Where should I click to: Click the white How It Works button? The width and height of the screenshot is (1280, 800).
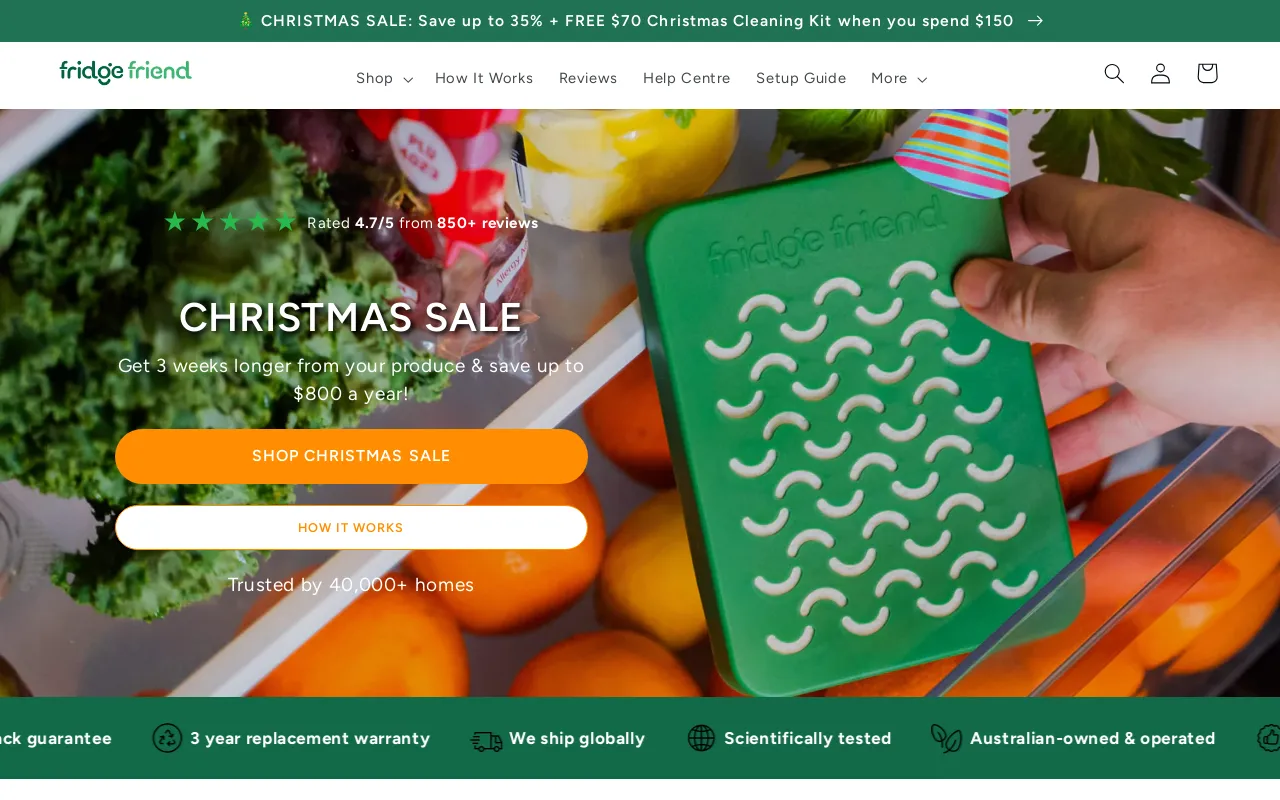pos(351,527)
